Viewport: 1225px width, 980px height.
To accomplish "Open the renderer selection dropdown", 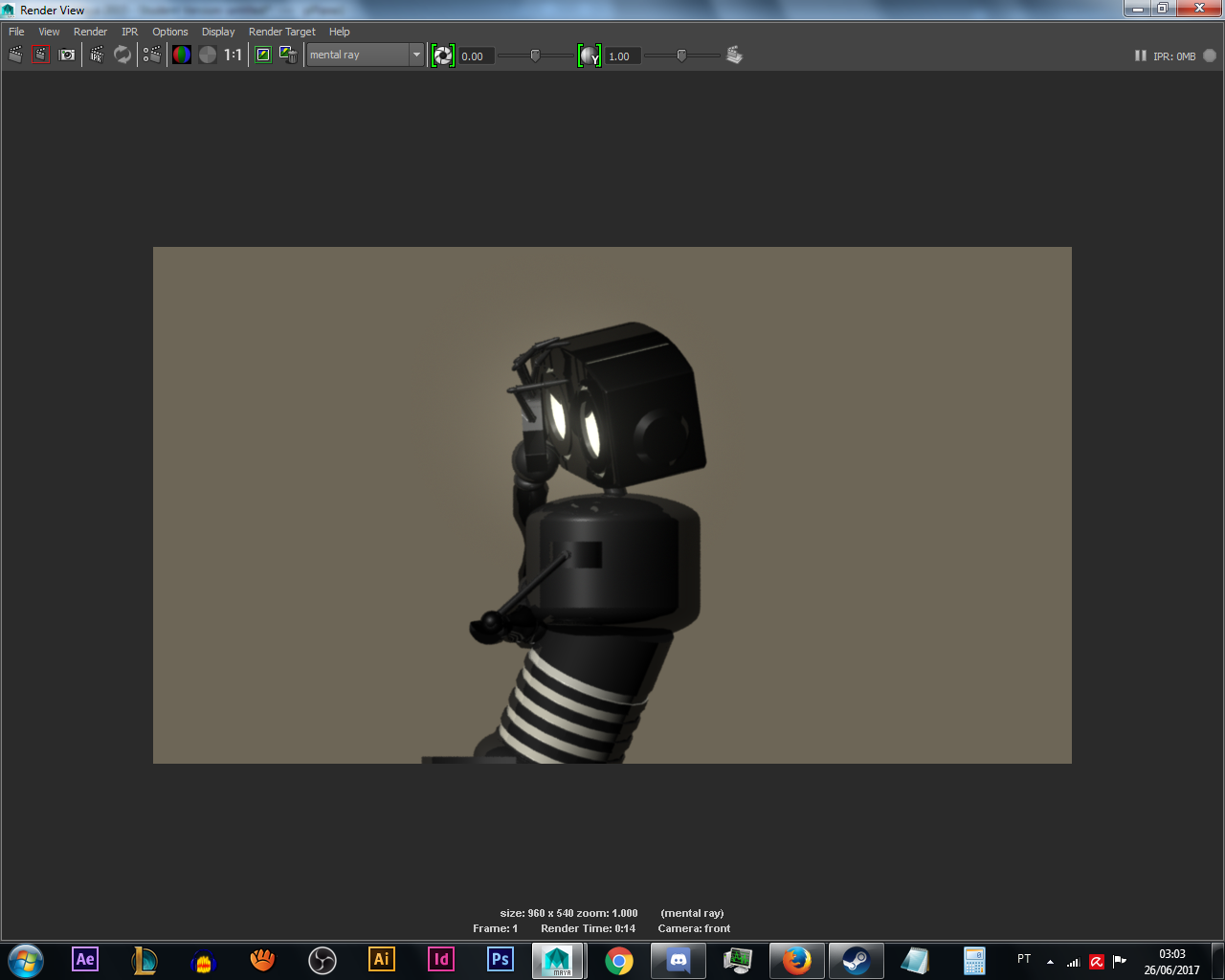I will (416, 55).
